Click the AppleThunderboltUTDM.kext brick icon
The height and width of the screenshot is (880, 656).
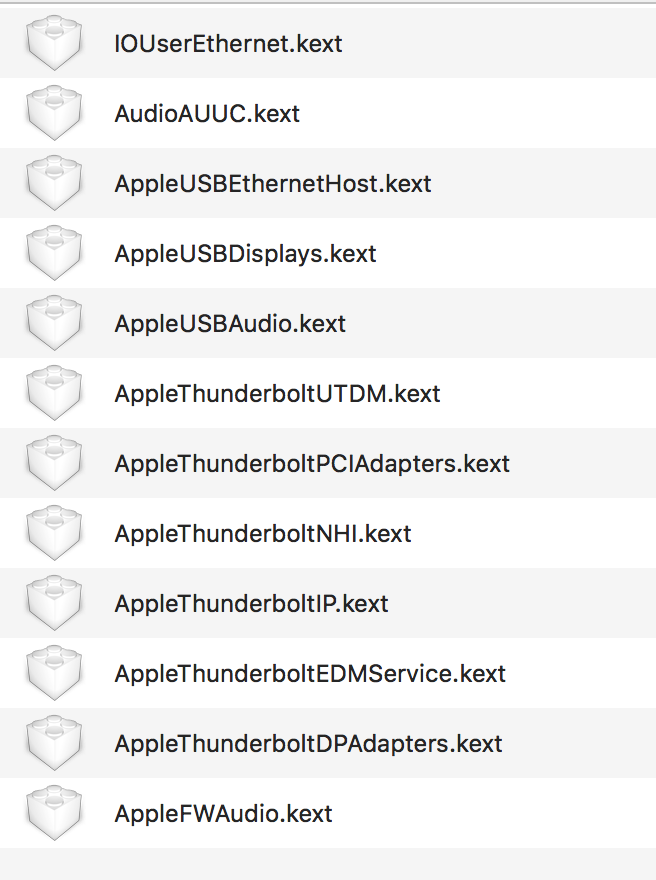[54, 393]
